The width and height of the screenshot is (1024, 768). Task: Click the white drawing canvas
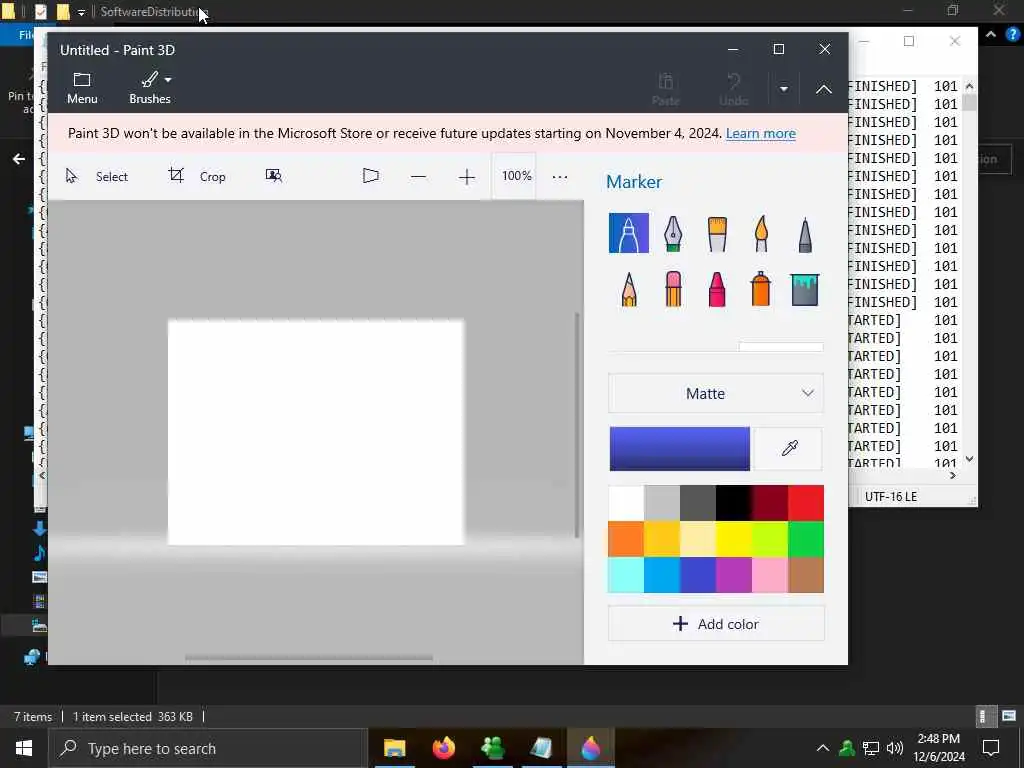tap(316, 432)
